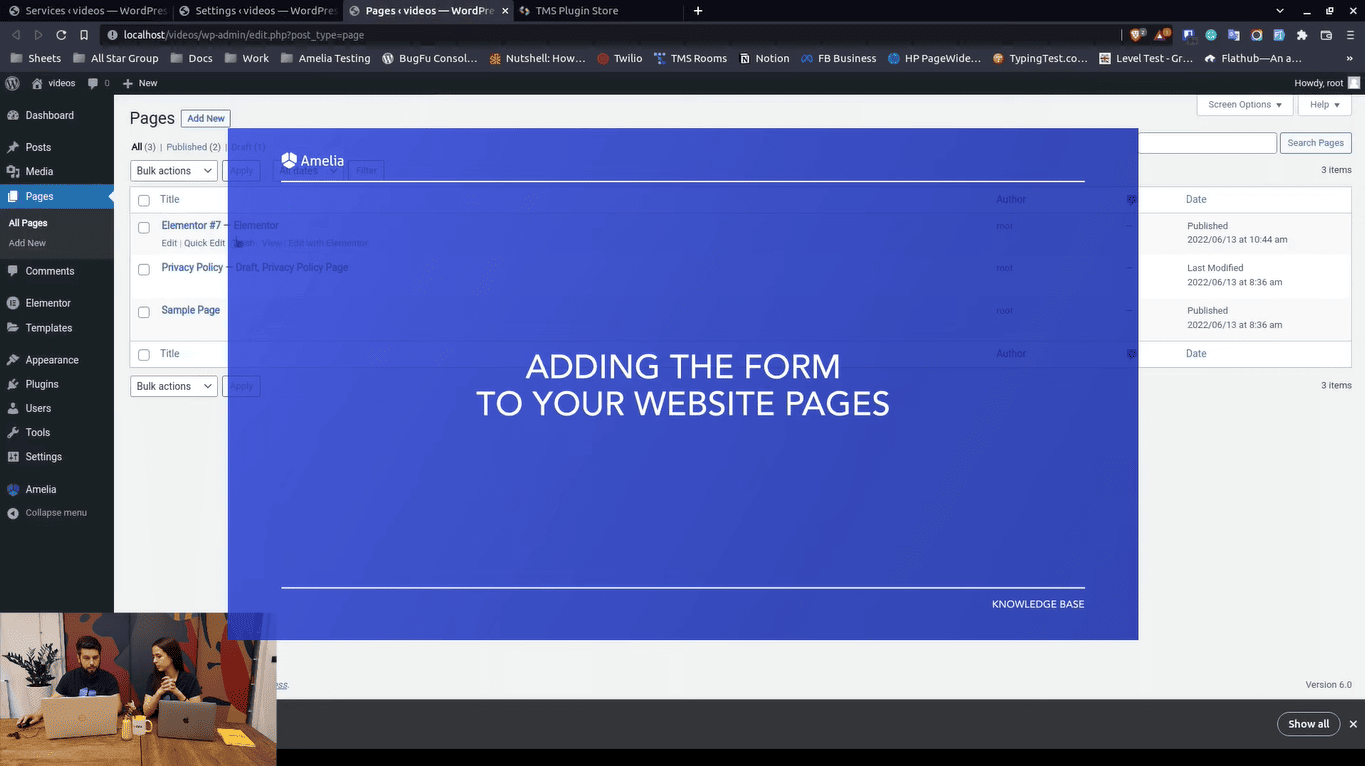Reload the page in the browser

point(61,35)
